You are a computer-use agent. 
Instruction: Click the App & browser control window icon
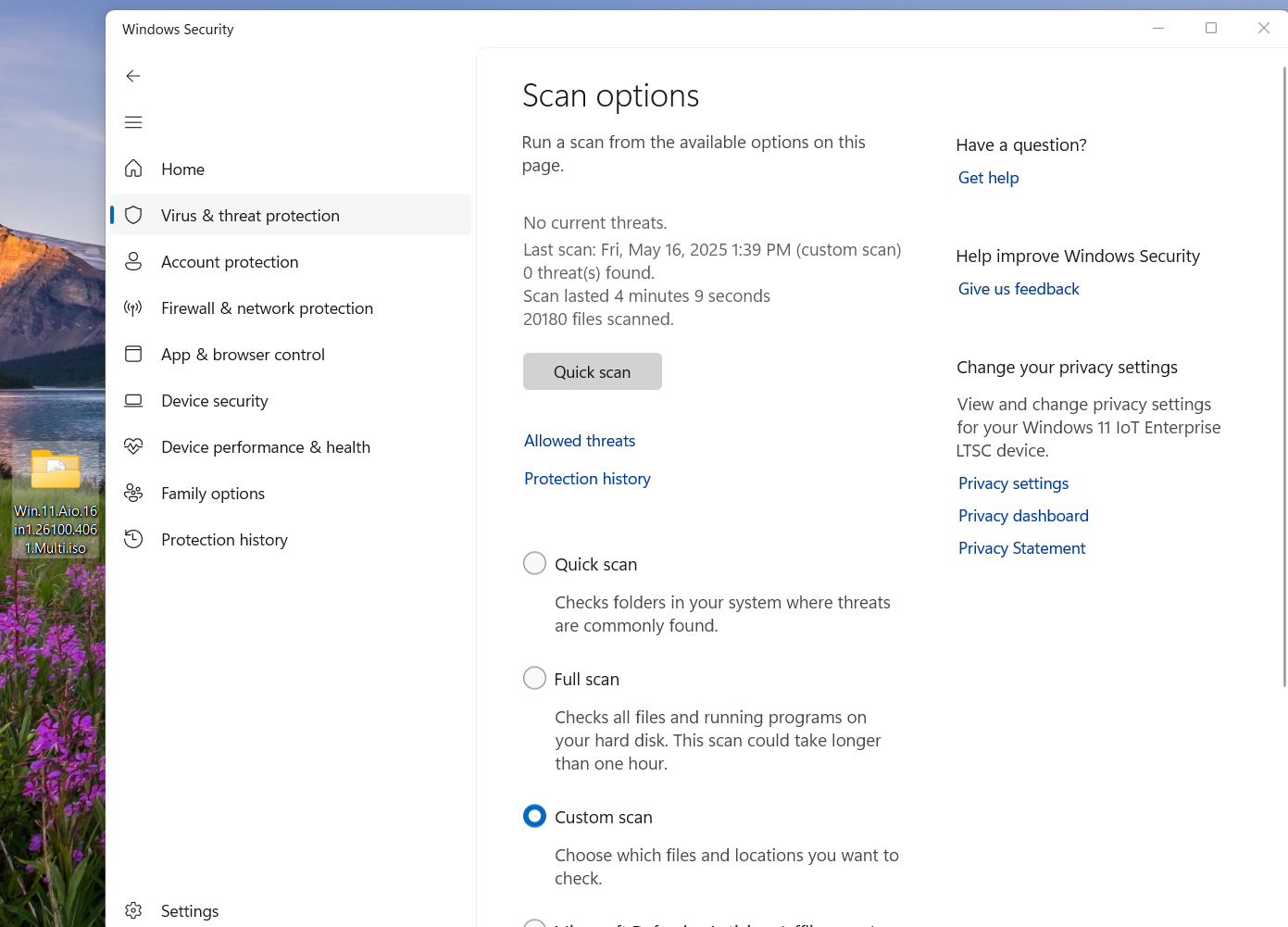133,354
